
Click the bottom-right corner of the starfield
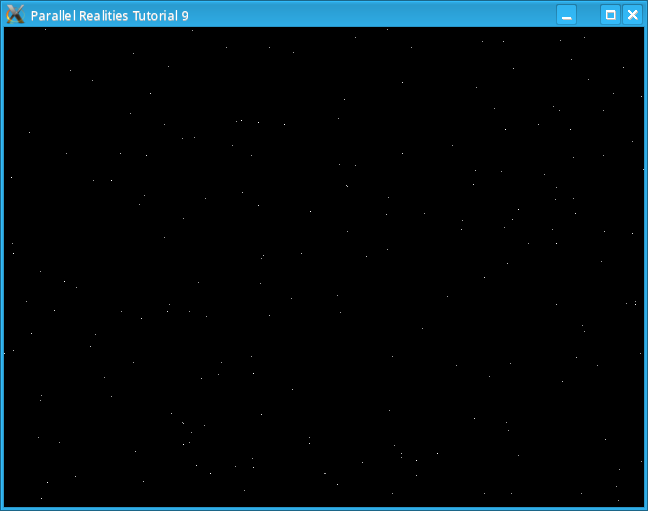point(641,503)
